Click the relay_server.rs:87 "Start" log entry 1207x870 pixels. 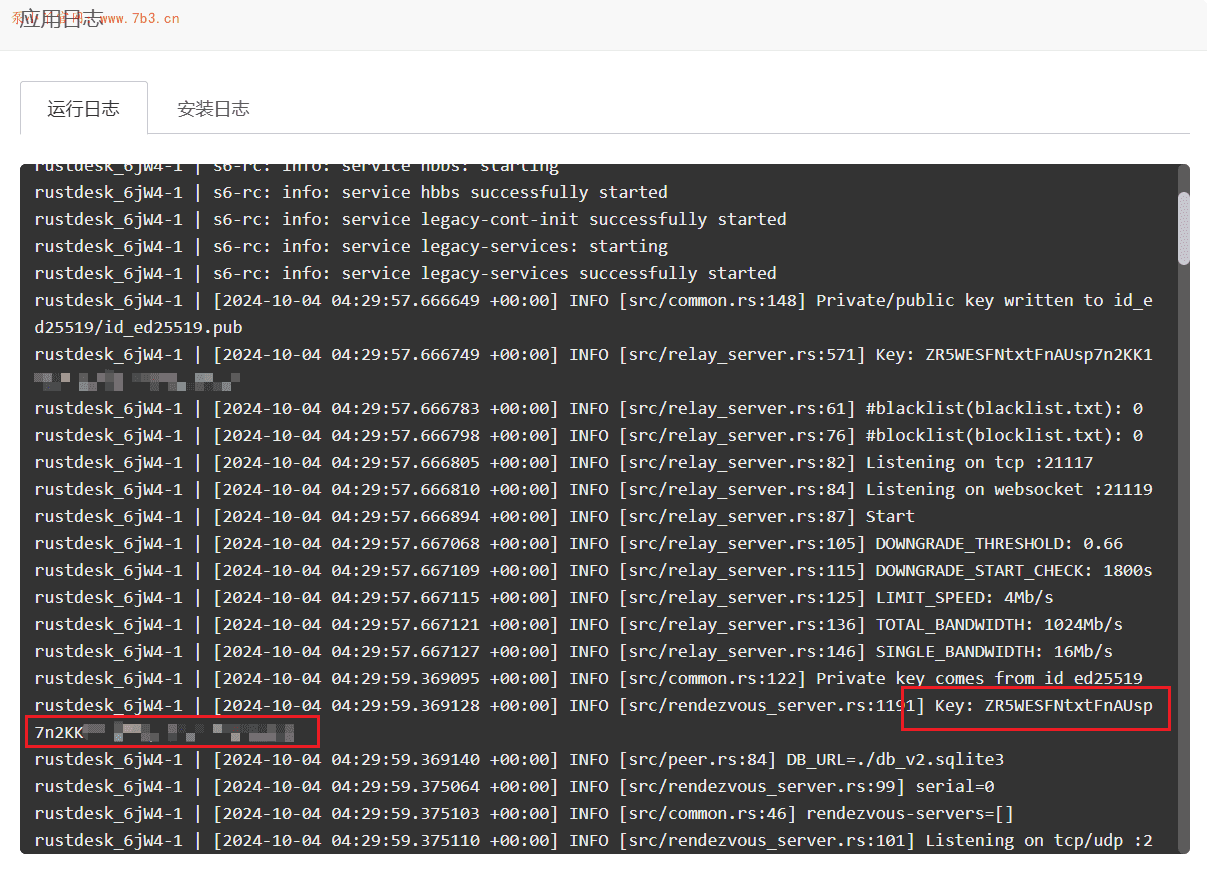tap(474, 516)
